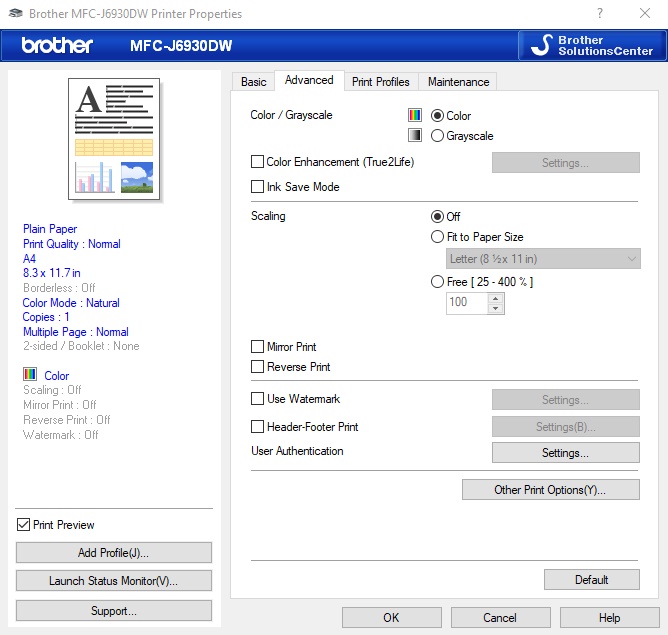Screen dimensions: 668x635
Task: Go to the Maintenance tab
Action: [x=458, y=81]
